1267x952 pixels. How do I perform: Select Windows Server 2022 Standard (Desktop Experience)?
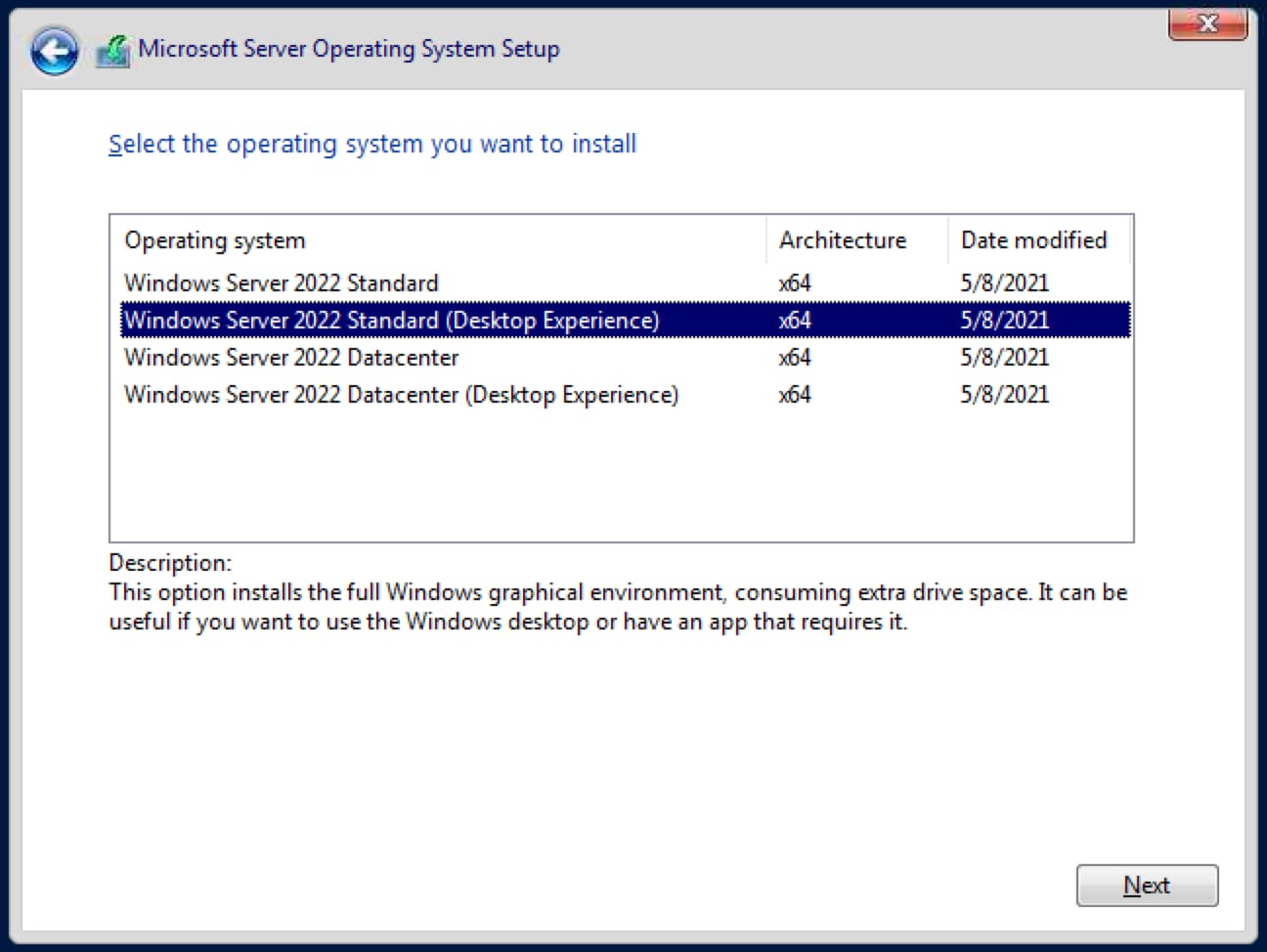click(391, 321)
